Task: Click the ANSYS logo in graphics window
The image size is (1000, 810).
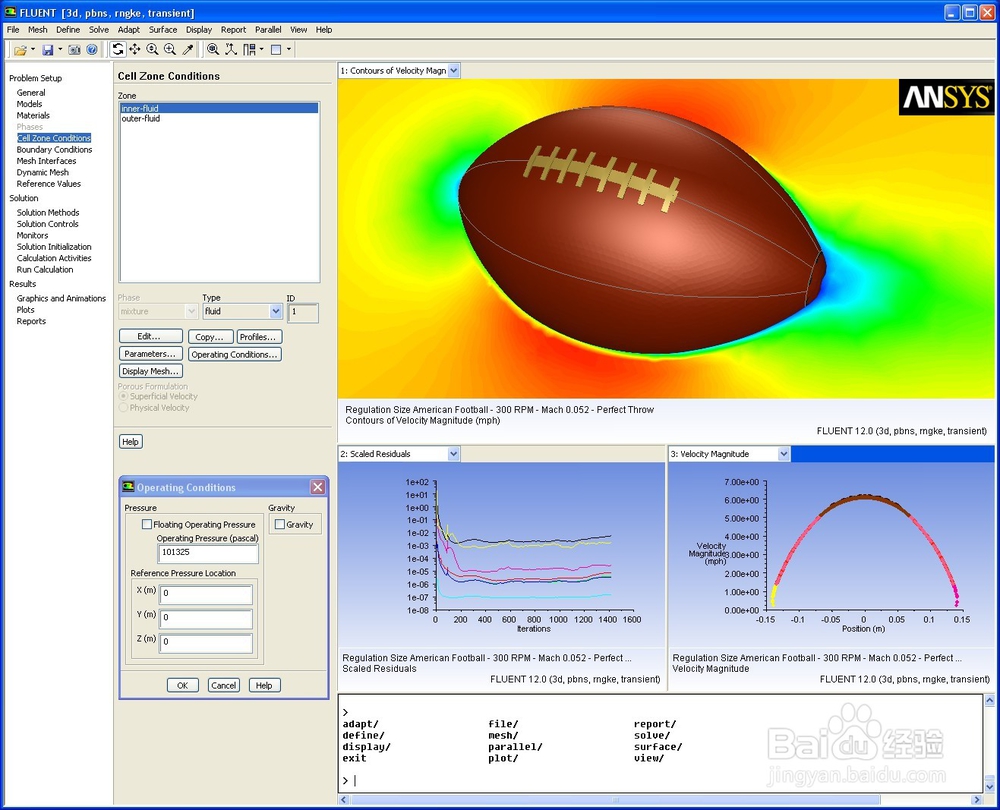Action: [946, 97]
